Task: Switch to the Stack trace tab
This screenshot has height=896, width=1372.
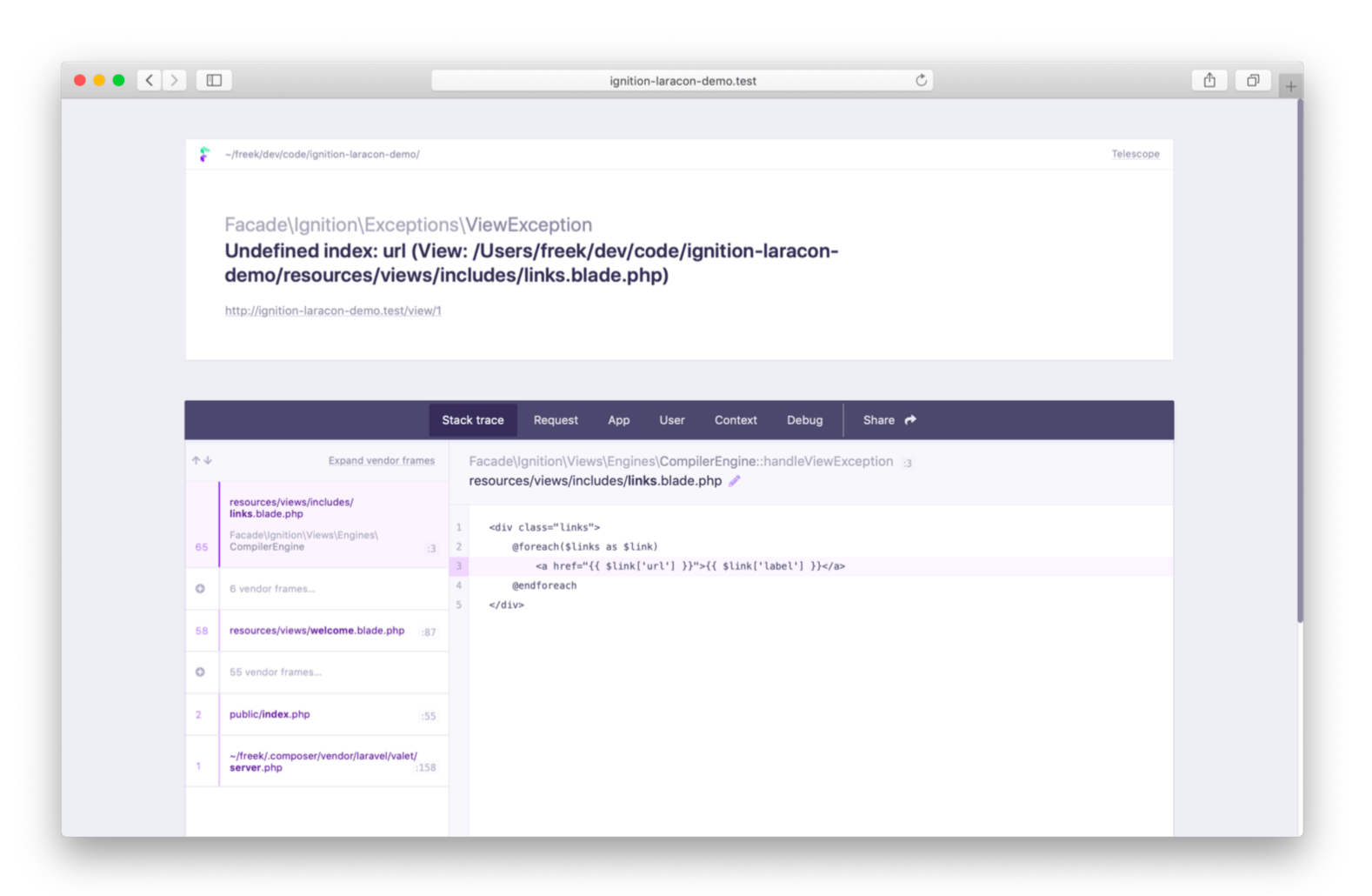Action: click(x=473, y=420)
